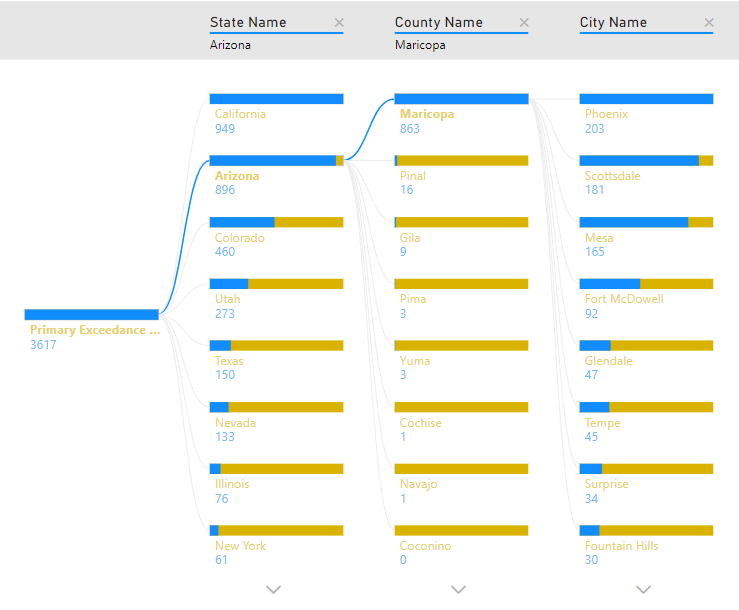This screenshot has width=739, height=610.
Task: Choose the Utah state node
Action: click(276, 284)
